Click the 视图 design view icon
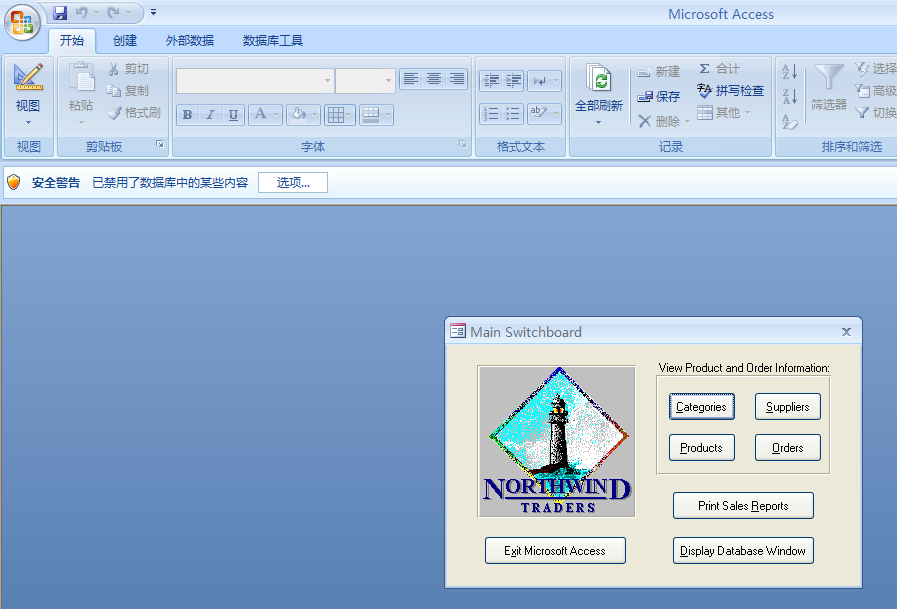 [28, 77]
